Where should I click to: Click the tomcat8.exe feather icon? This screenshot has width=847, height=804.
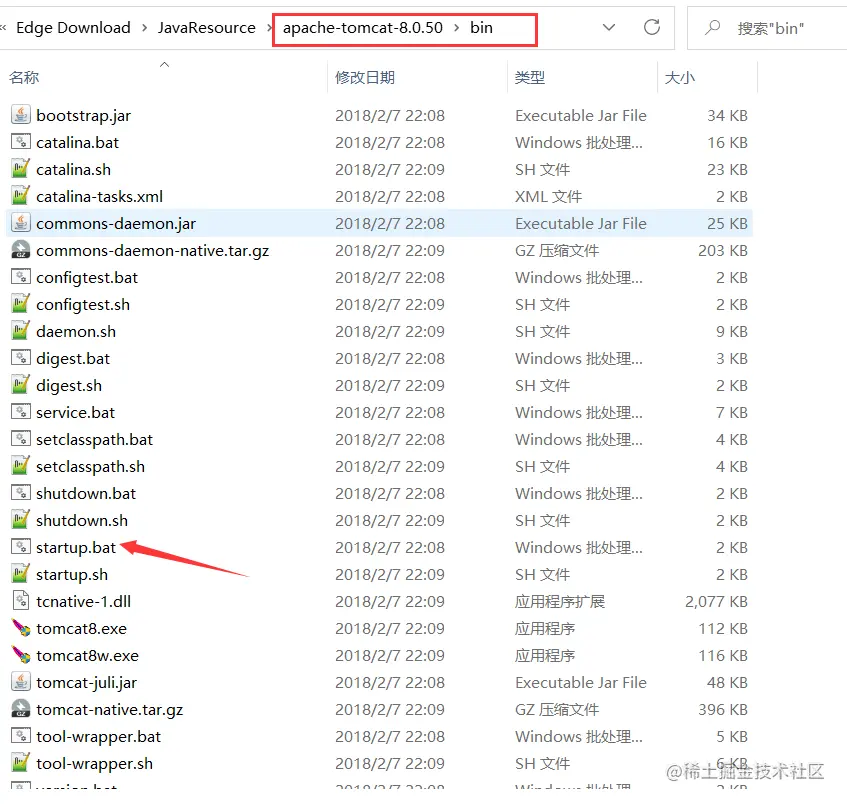[x=21, y=628]
